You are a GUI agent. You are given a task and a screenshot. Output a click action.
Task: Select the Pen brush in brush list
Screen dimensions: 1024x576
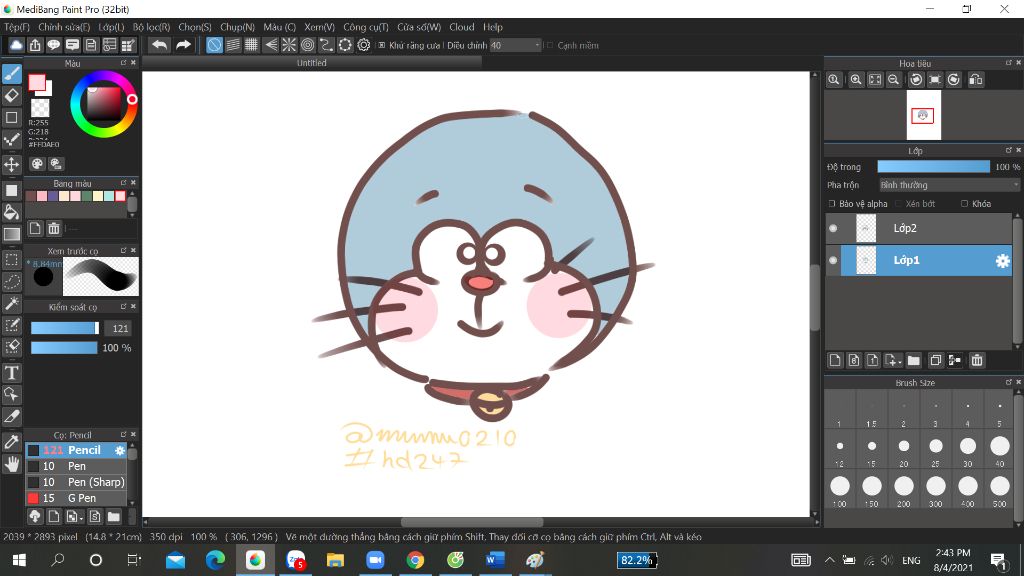[x=76, y=466]
